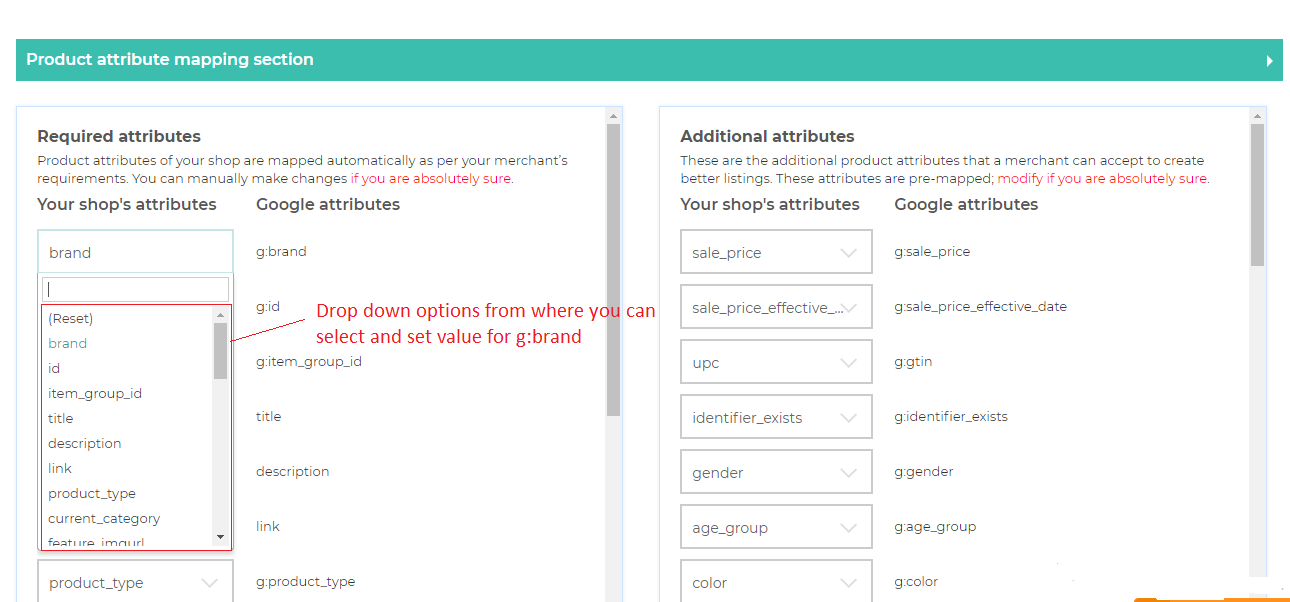
Task: Click the g:brand Google attribute text
Action: pos(281,251)
